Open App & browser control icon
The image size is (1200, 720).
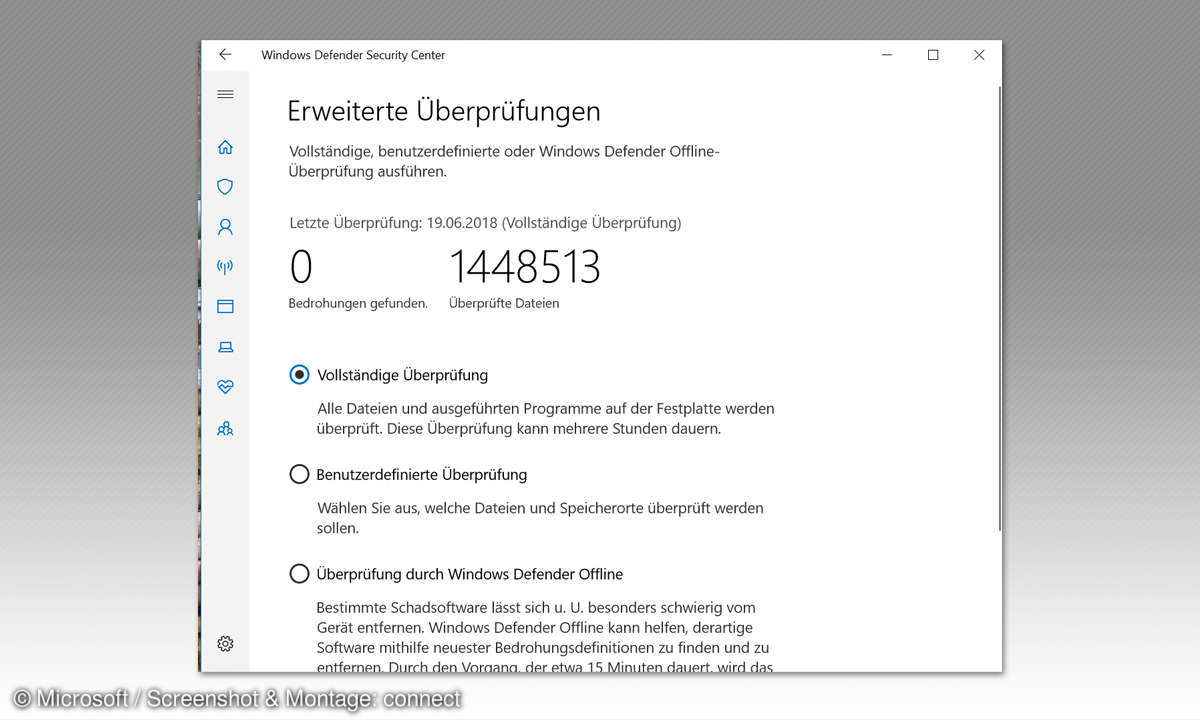point(225,307)
